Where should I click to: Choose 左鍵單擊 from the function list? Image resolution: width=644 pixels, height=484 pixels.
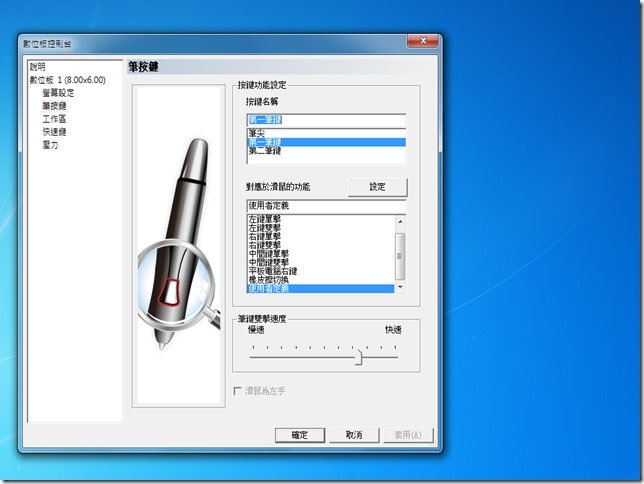[264, 219]
